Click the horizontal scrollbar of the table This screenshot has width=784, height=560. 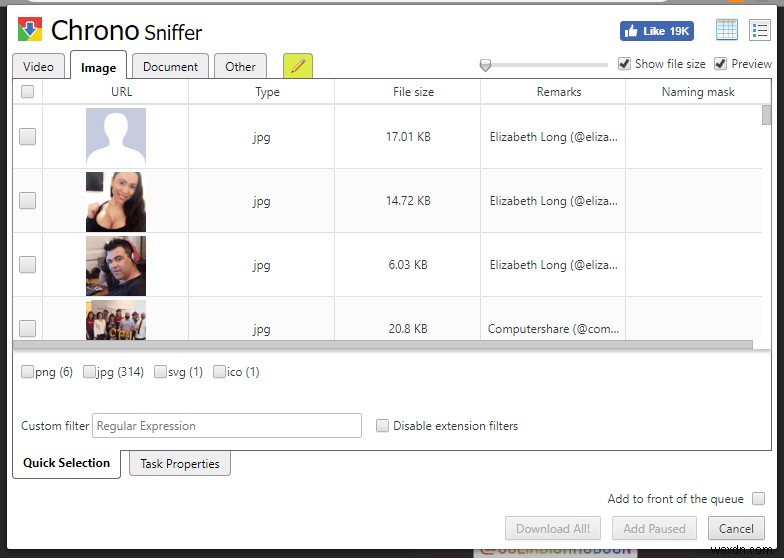382,344
